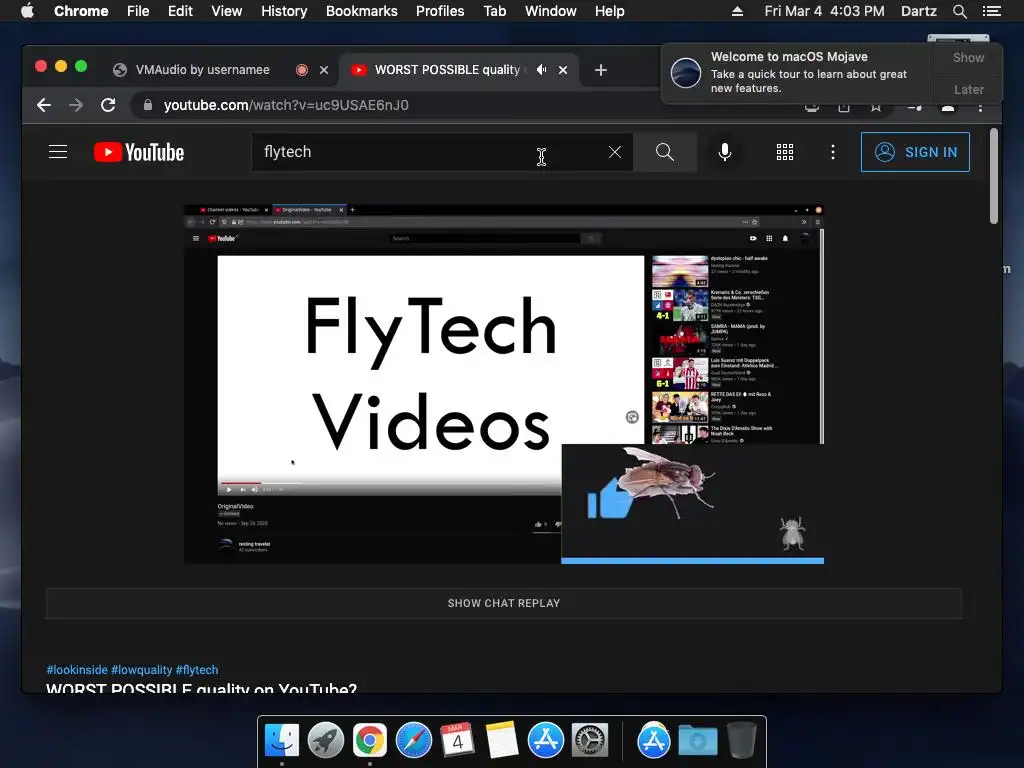Screen dimensions: 1024x768
Task: Open YouTube settings three-dot menu
Action: pos(833,152)
